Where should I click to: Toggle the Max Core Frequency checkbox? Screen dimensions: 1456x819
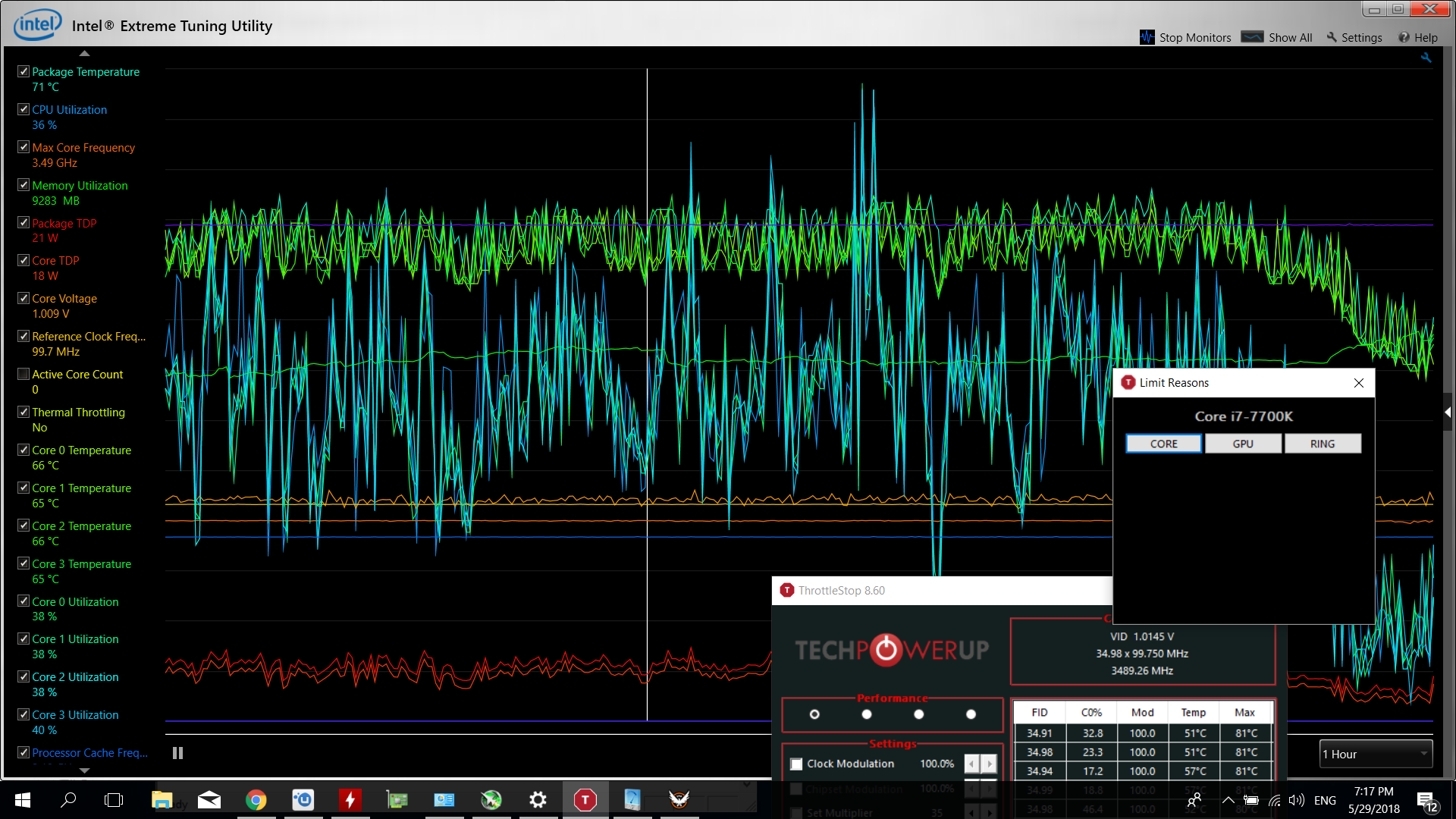(x=24, y=147)
